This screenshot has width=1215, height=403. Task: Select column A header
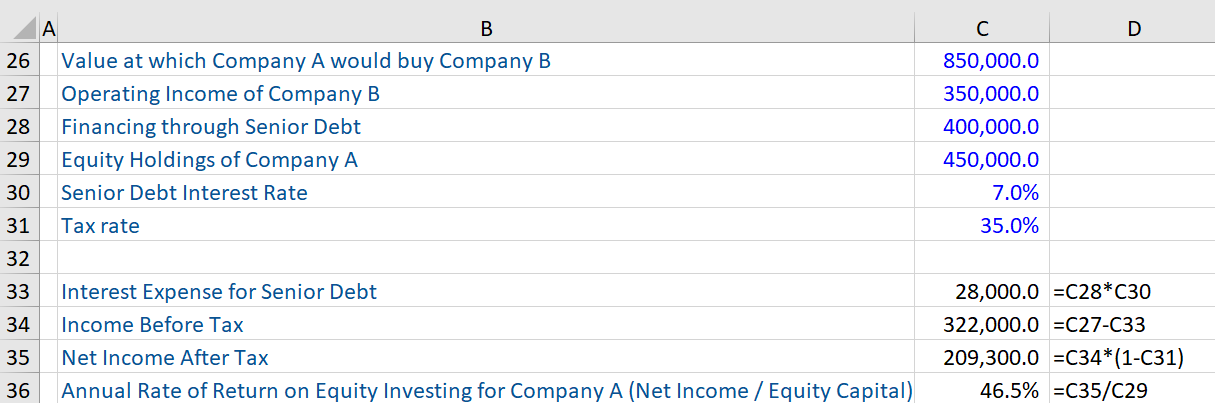(x=48, y=29)
